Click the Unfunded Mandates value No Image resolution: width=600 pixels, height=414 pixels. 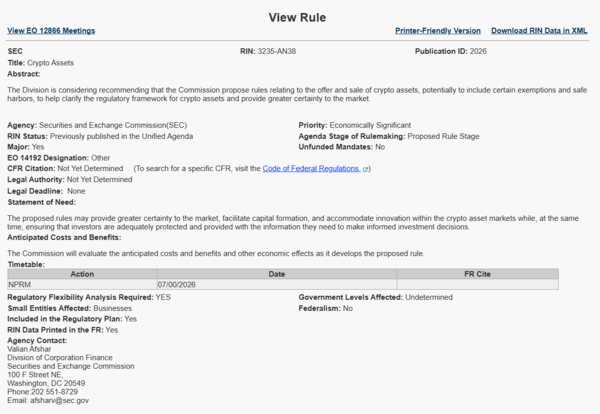pos(380,147)
